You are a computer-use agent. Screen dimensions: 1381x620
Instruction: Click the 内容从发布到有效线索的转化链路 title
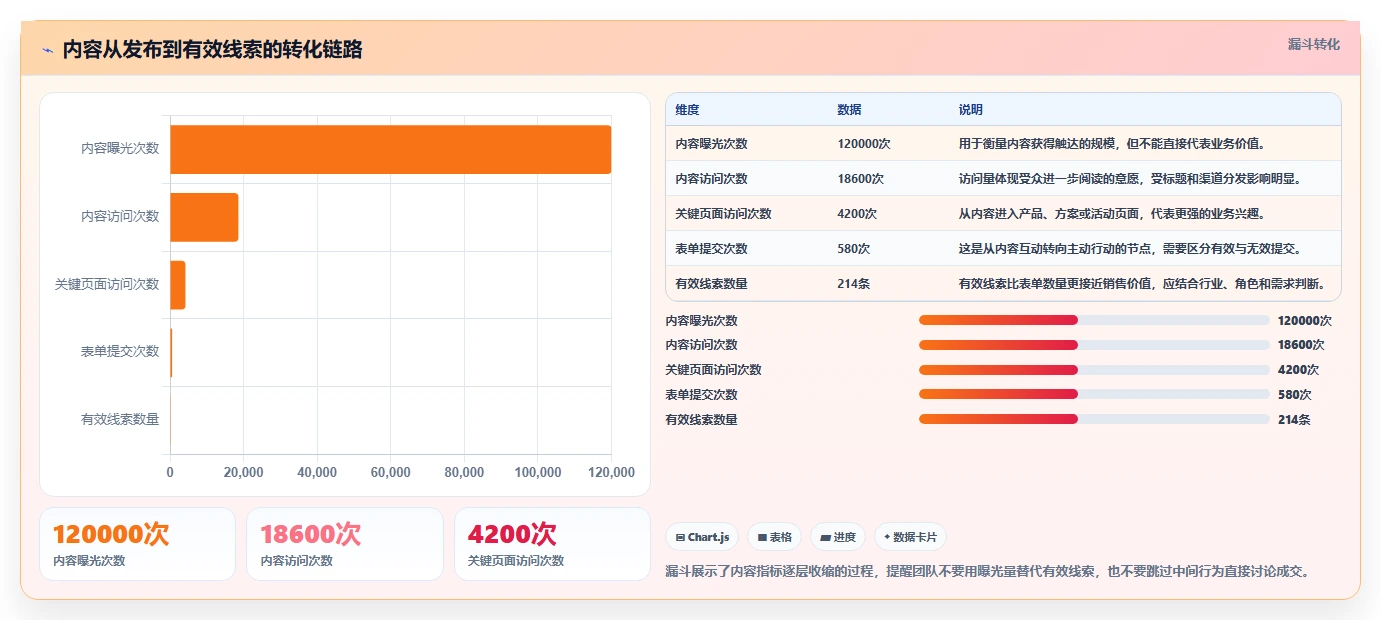pos(212,50)
